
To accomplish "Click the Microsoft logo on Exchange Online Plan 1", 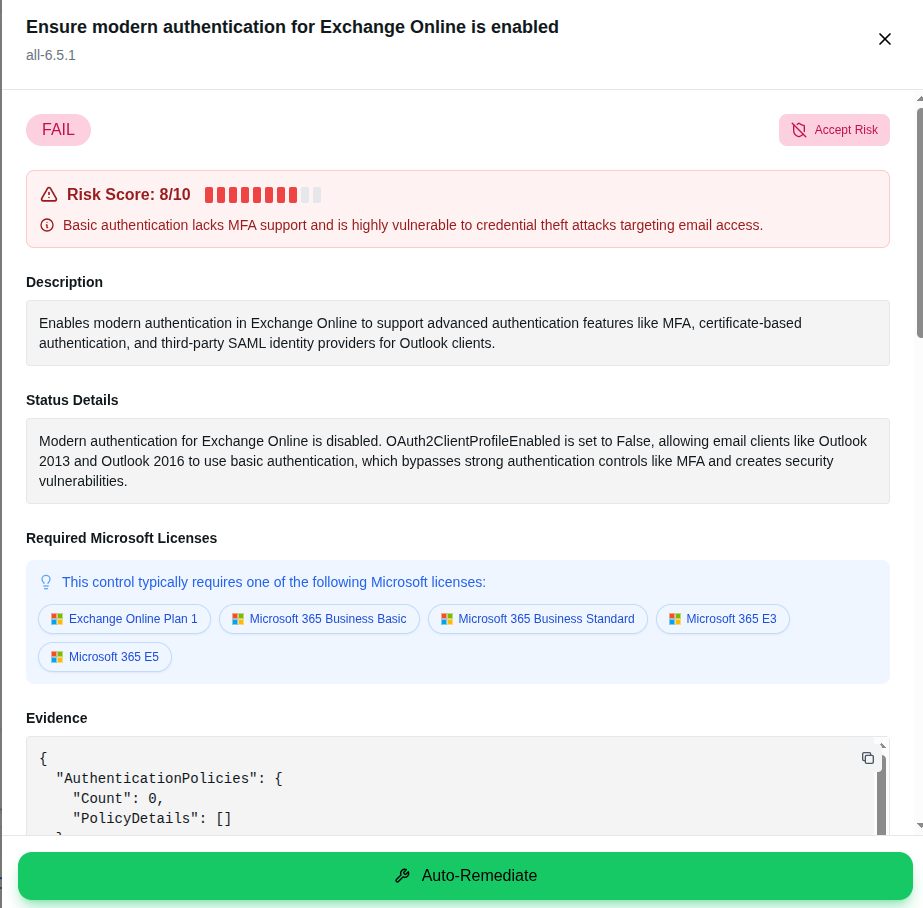I will coord(56,619).
